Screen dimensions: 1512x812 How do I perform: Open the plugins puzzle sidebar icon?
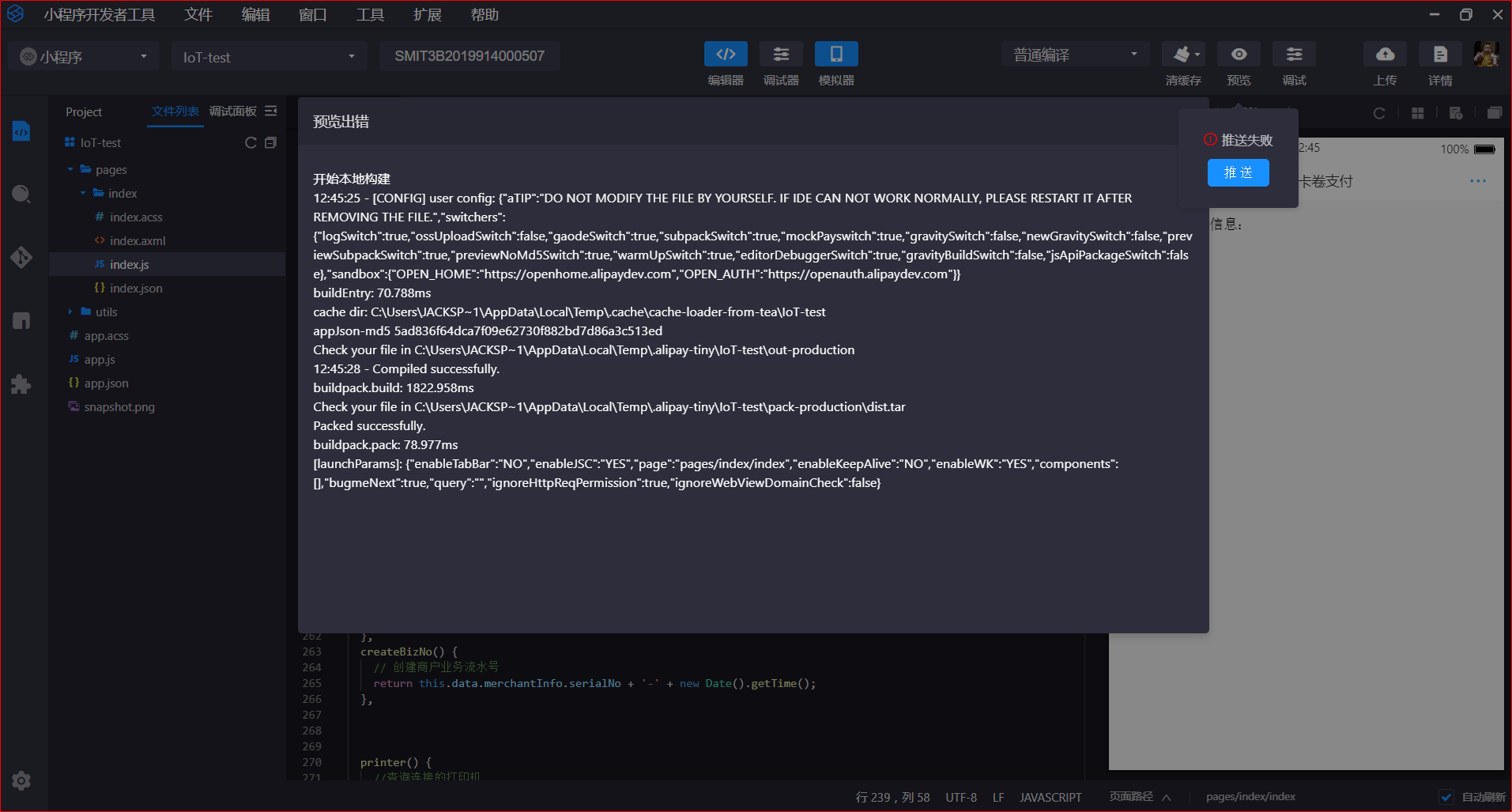(21, 384)
